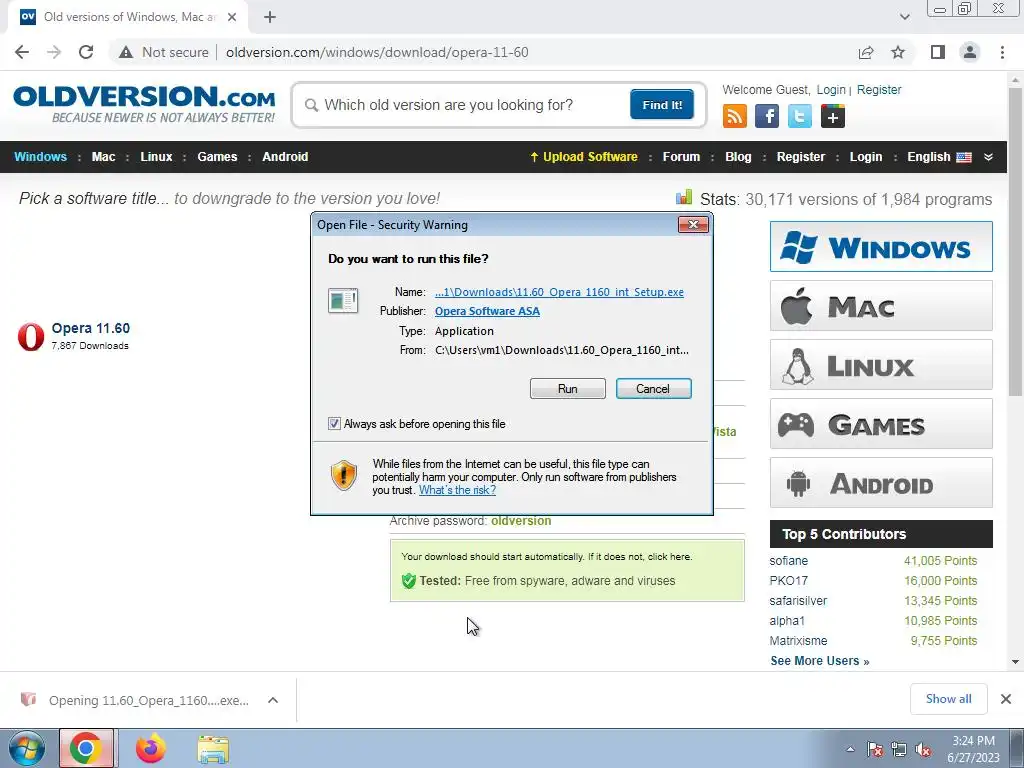Open the Opera Software ASA publisher link
Screen dimensions: 1024x768
point(487,311)
